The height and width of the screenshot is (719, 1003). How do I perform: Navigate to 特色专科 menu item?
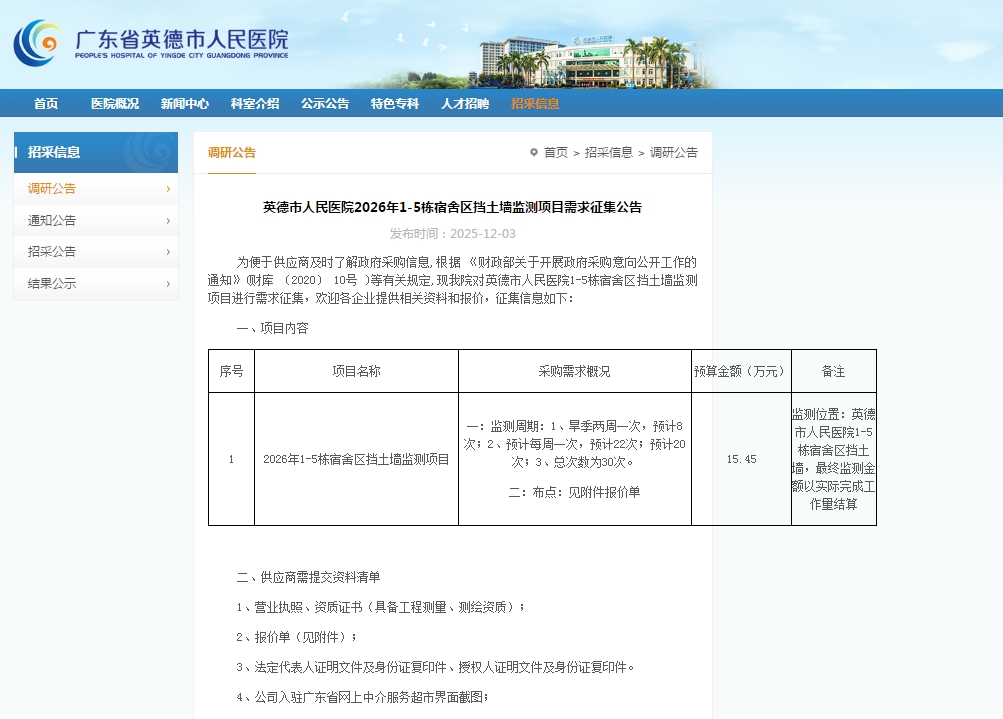pyautogui.click(x=395, y=104)
